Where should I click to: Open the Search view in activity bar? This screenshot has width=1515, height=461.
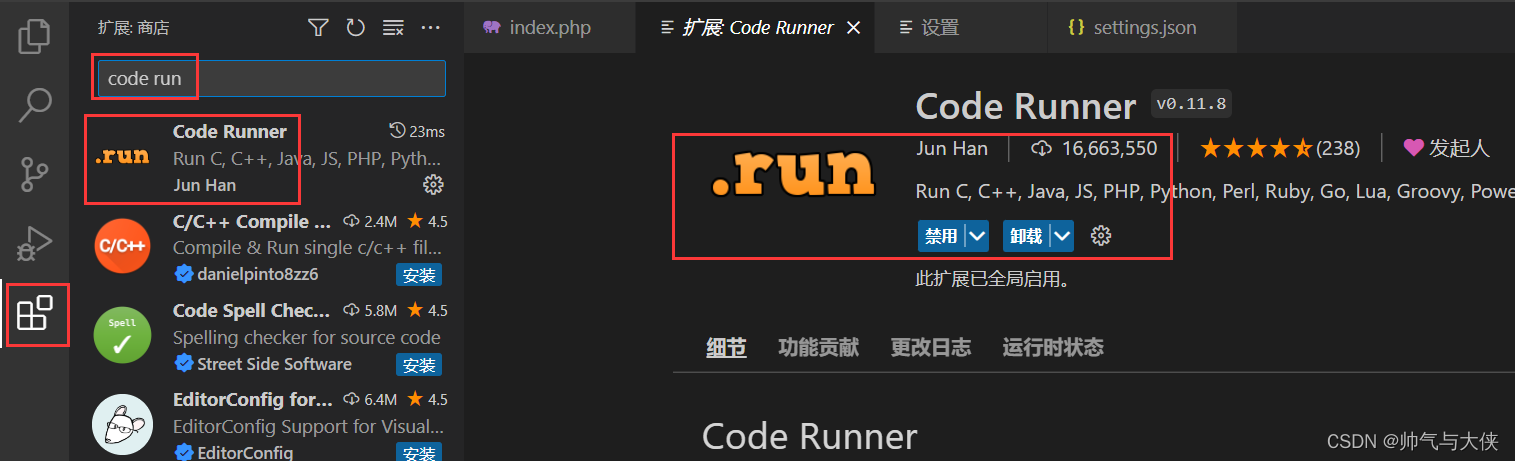point(35,104)
